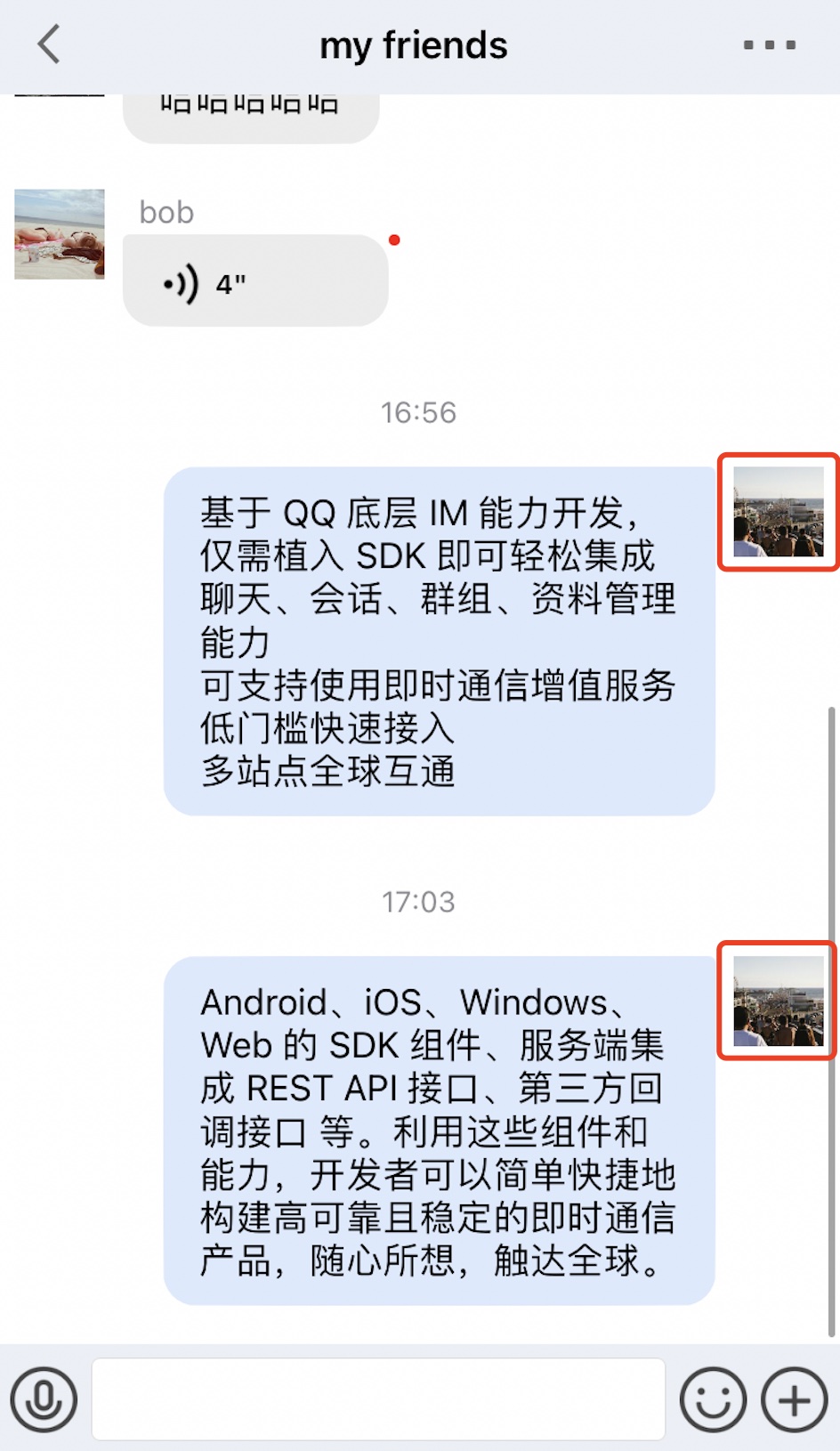Screen dimensions: 840x1451
Task: Select the QQ IM SDK message bubble
Action: pyautogui.click(x=440, y=641)
